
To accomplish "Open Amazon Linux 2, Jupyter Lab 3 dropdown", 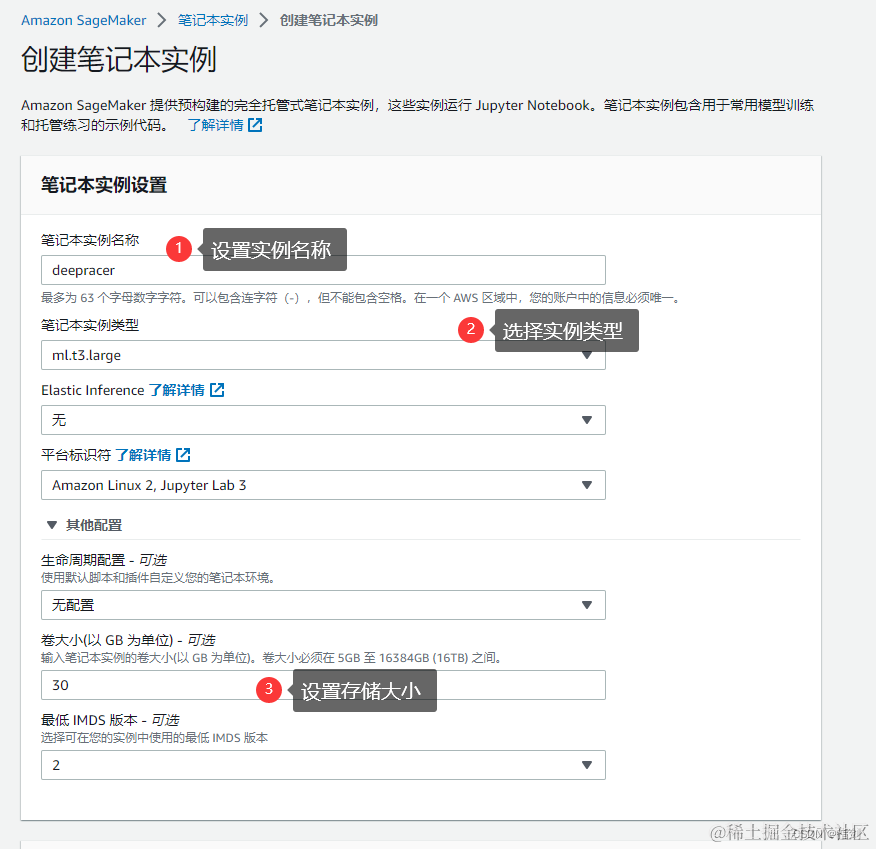I will [323, 485].
